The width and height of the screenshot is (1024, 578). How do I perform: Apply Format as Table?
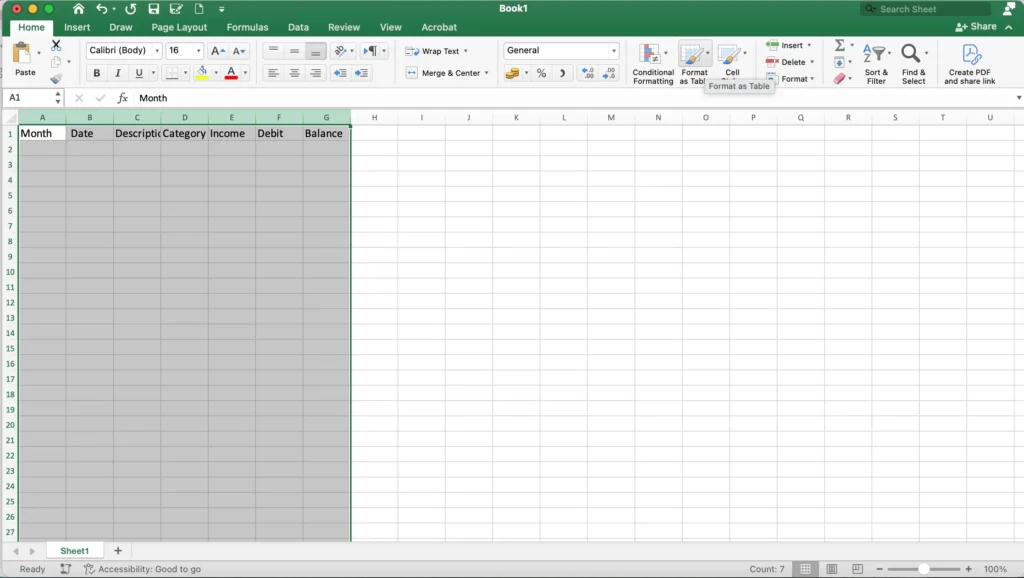pos(695,60)
